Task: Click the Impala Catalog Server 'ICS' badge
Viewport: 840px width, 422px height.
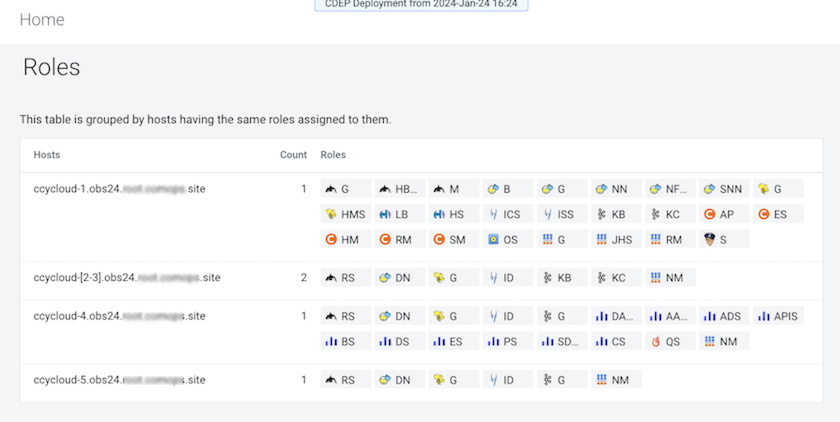Action: point(507,214)
